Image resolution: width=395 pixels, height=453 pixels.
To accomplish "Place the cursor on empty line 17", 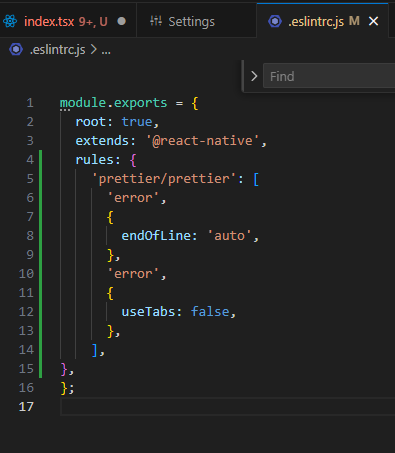I will (x=228, y=407).
